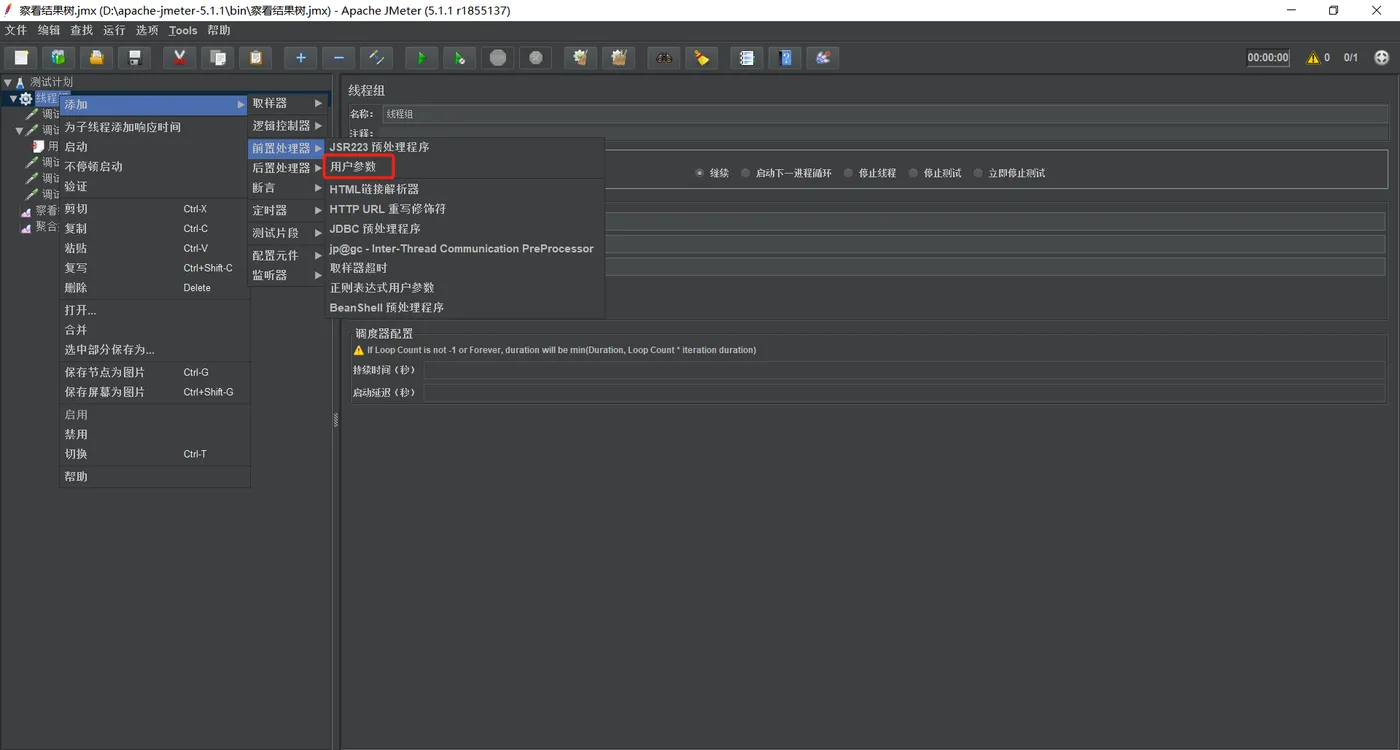Open the Tools menu in the menu bar
This screenshot has height=750, width=1400.
(x=183, y=31)
